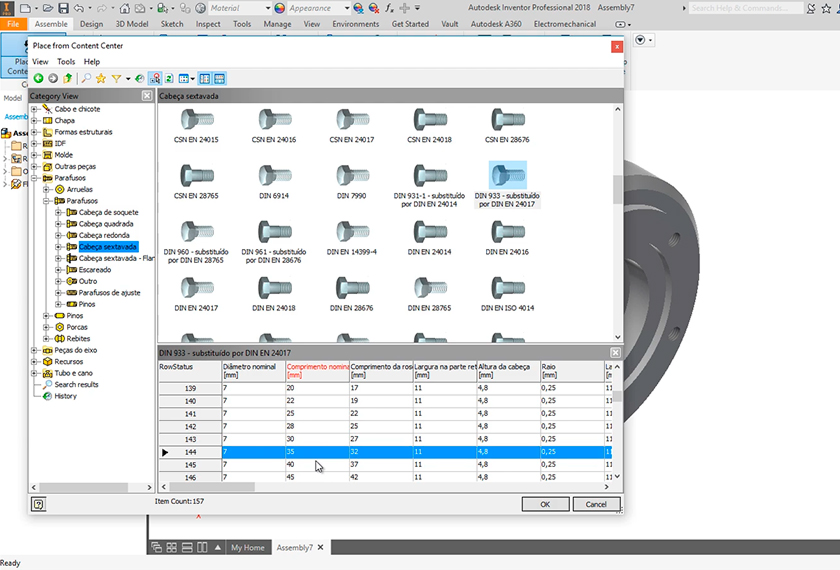The height and width of the screenshot is (570, 840).
Task: Click the Filter funnel icon
Action: [116, 78]
